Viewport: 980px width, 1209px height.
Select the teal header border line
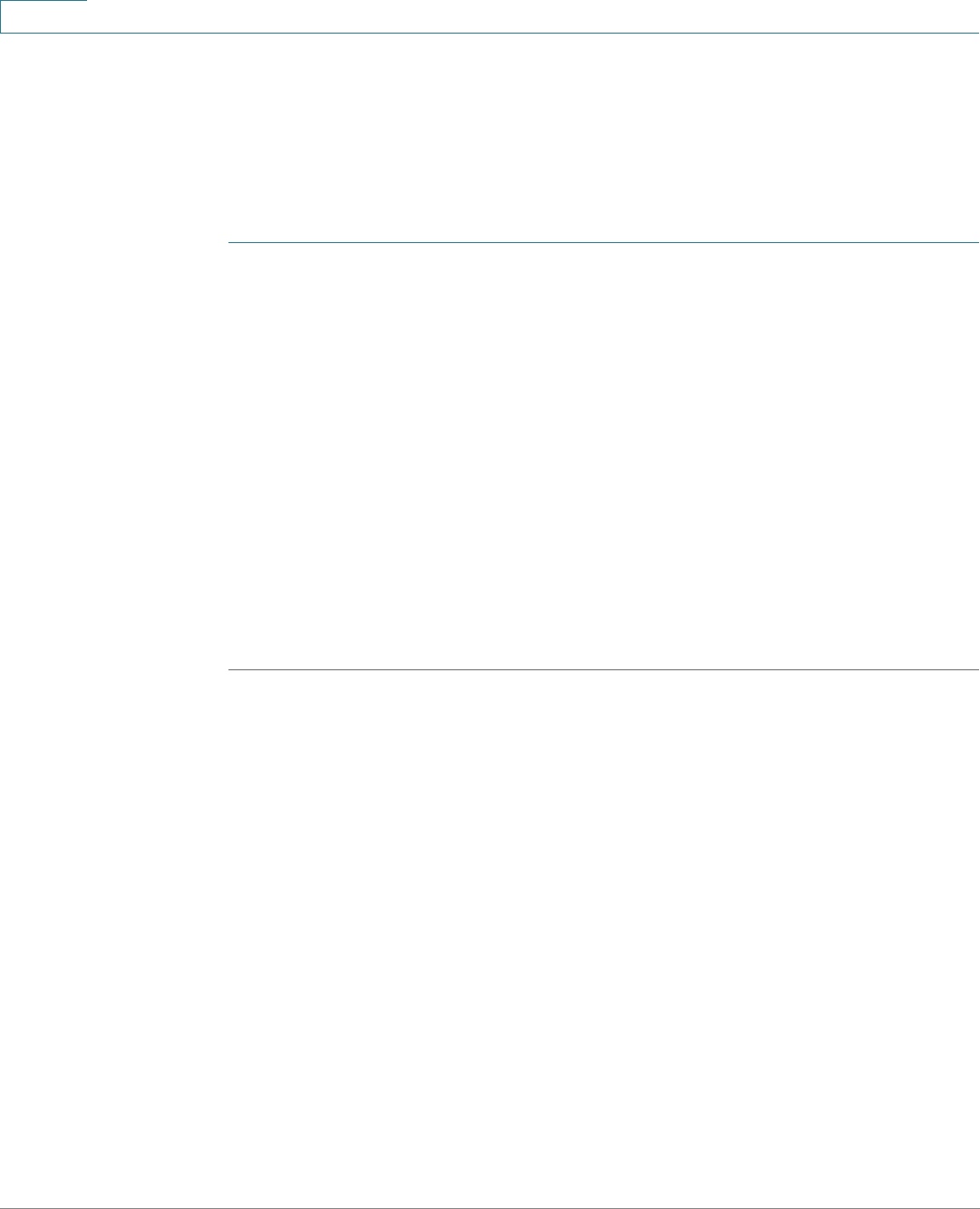[490, 34]
